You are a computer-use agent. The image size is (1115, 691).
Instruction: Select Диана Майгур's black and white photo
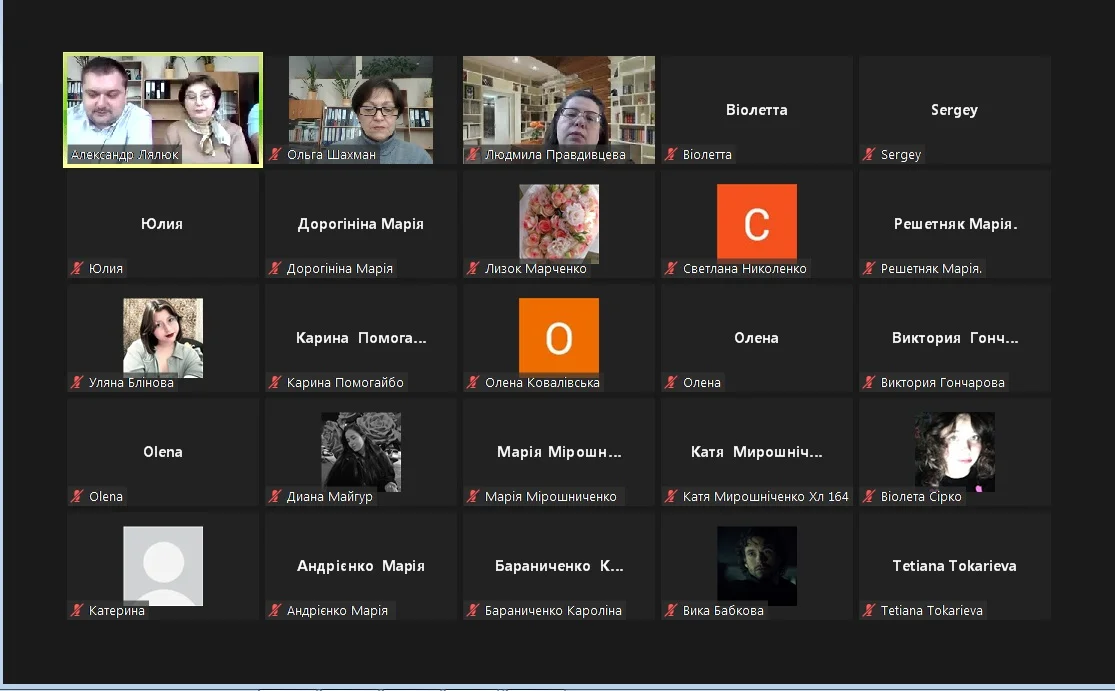(x=361, y=451)
